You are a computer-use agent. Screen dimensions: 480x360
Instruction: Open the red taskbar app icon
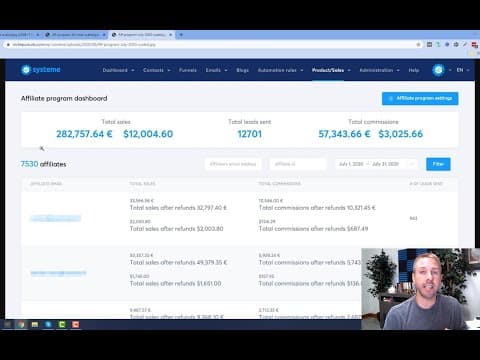[76, 324]
